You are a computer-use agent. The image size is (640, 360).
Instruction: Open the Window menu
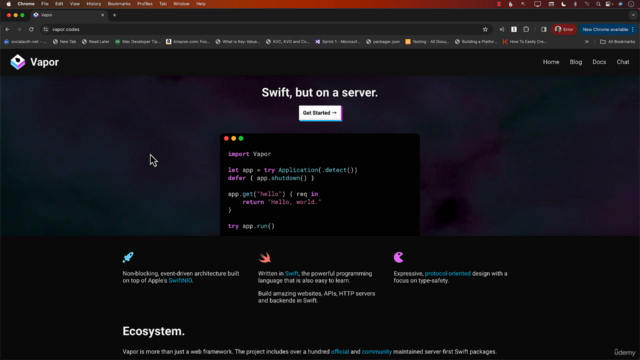click(x=181, y=4)
